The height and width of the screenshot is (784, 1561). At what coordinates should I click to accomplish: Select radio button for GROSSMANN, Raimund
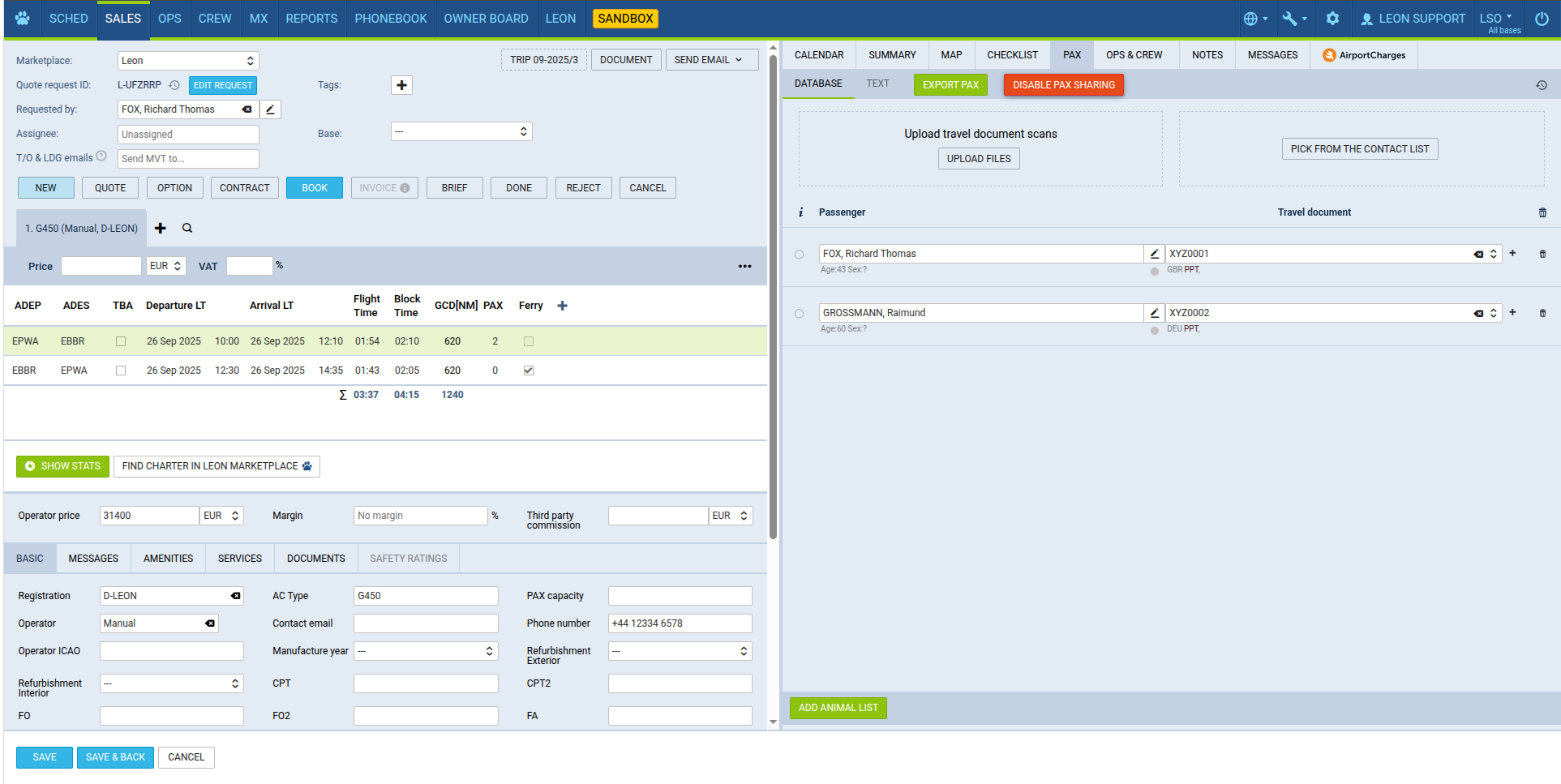(800, 314)
